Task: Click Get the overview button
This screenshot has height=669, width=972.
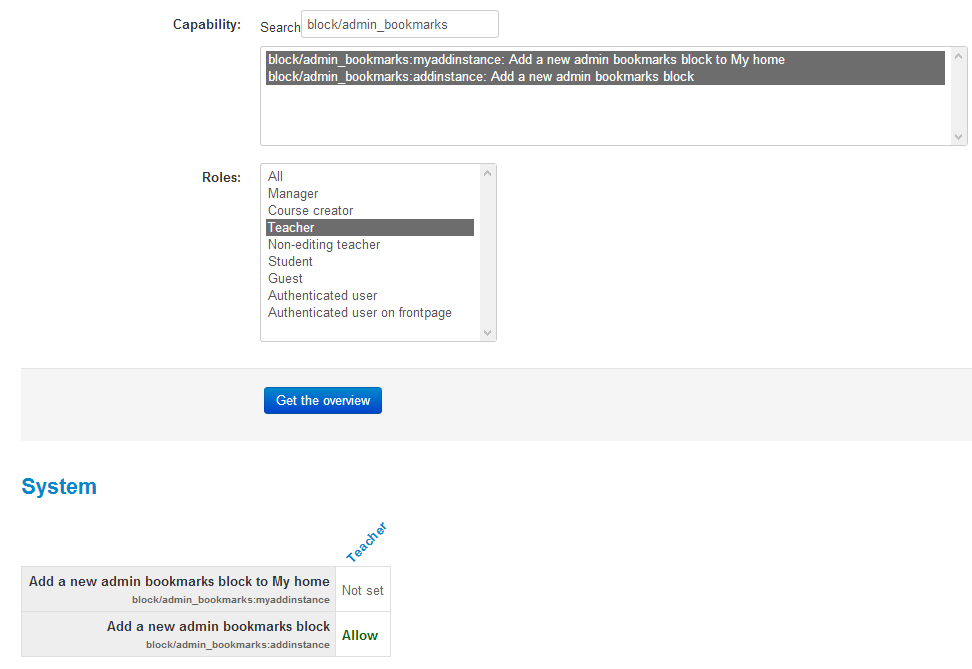Action: 323,401
